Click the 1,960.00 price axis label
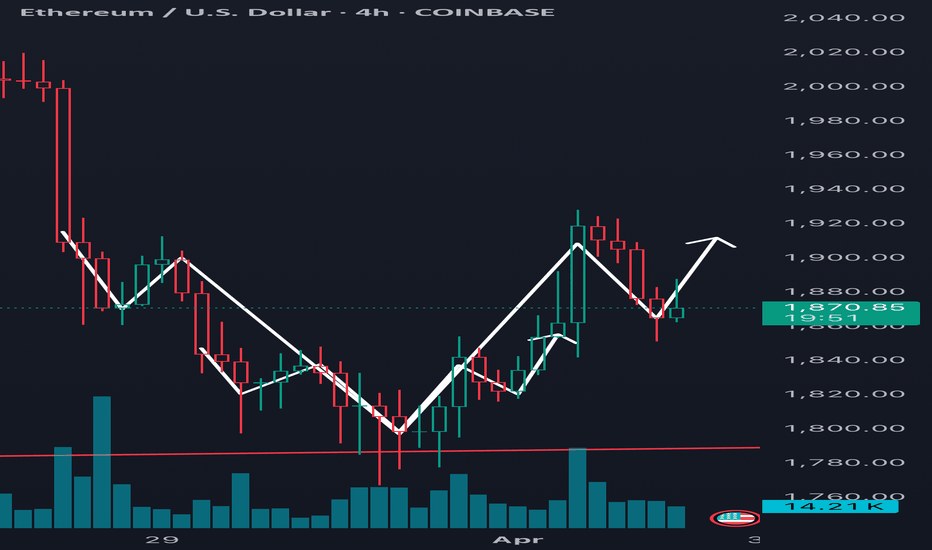 tap(844, 155)
